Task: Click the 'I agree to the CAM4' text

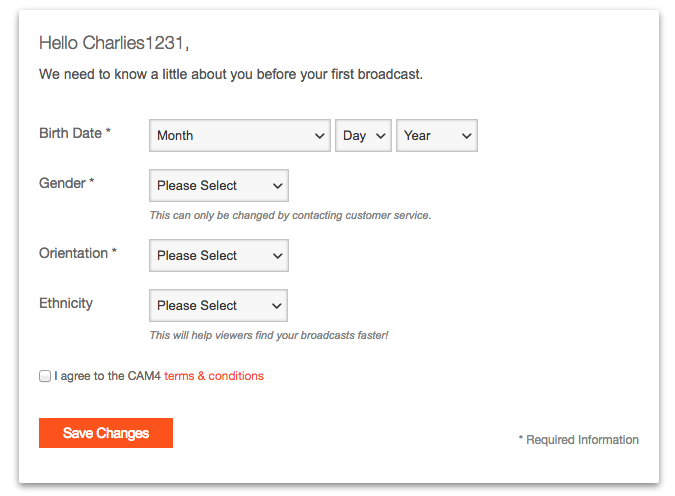Action: pyautogui.click(x=108, y=377)
